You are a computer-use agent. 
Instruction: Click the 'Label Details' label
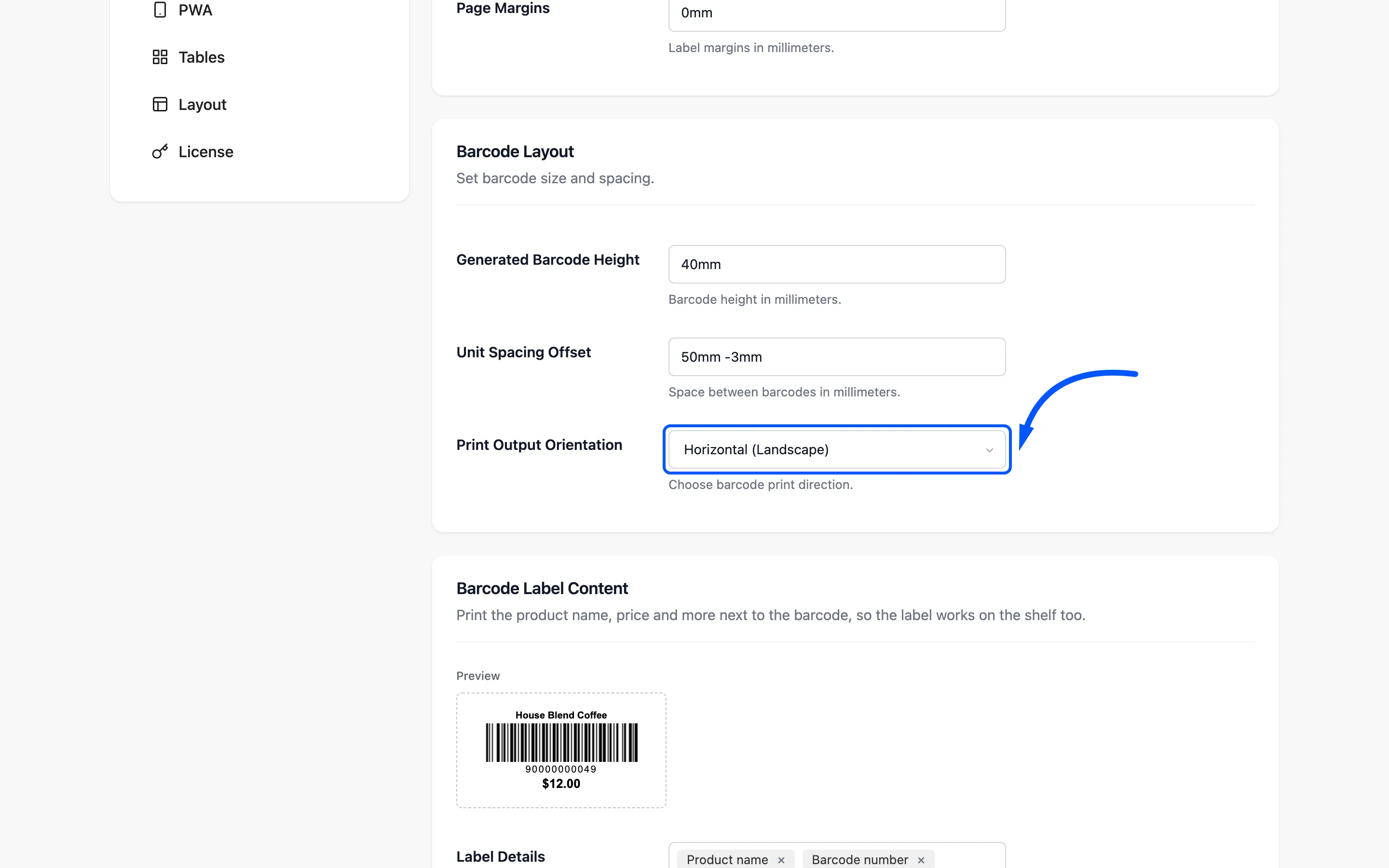coord(501,856)
